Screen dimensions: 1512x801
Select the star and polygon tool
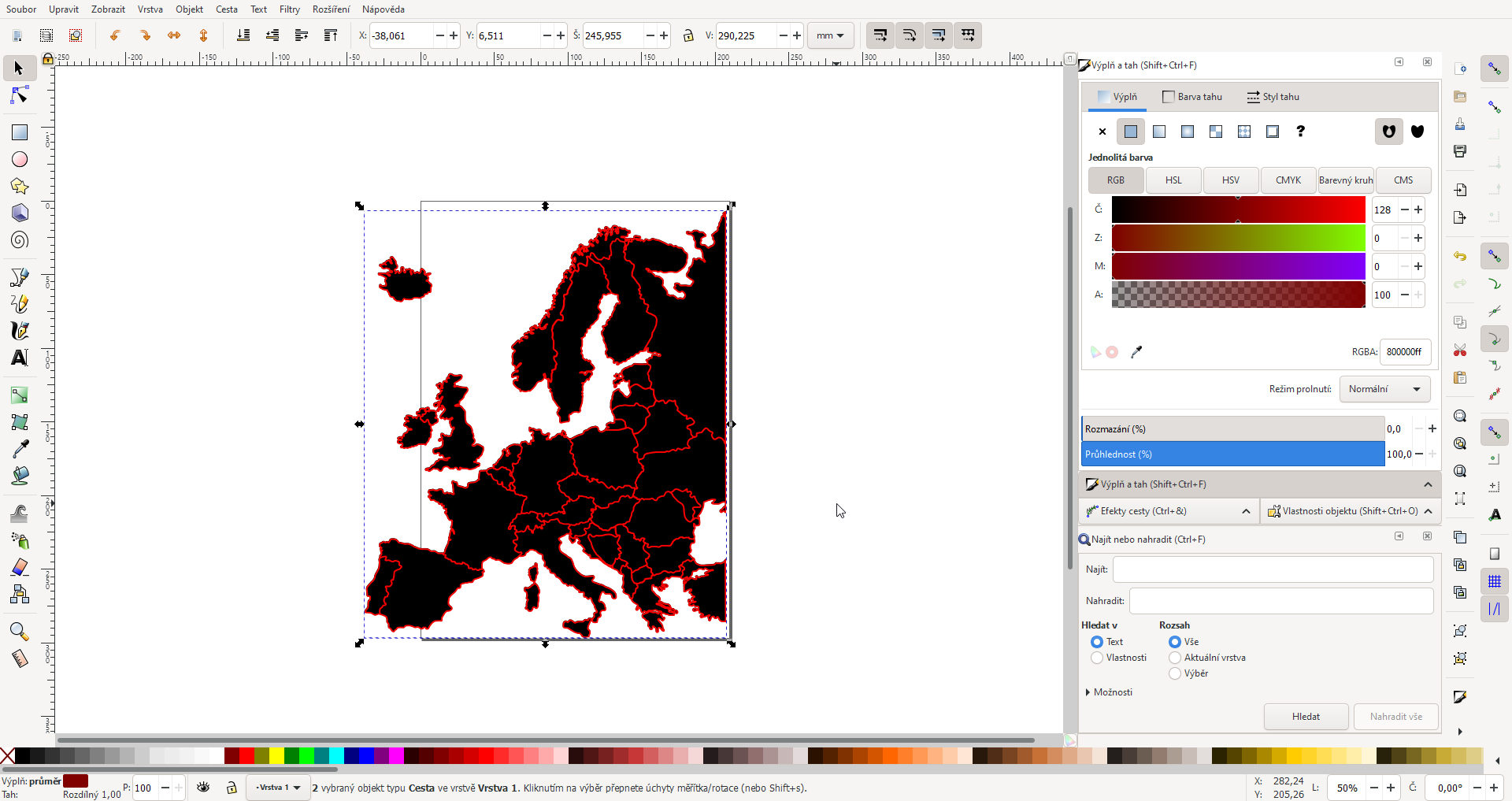[x=19, y=186]
